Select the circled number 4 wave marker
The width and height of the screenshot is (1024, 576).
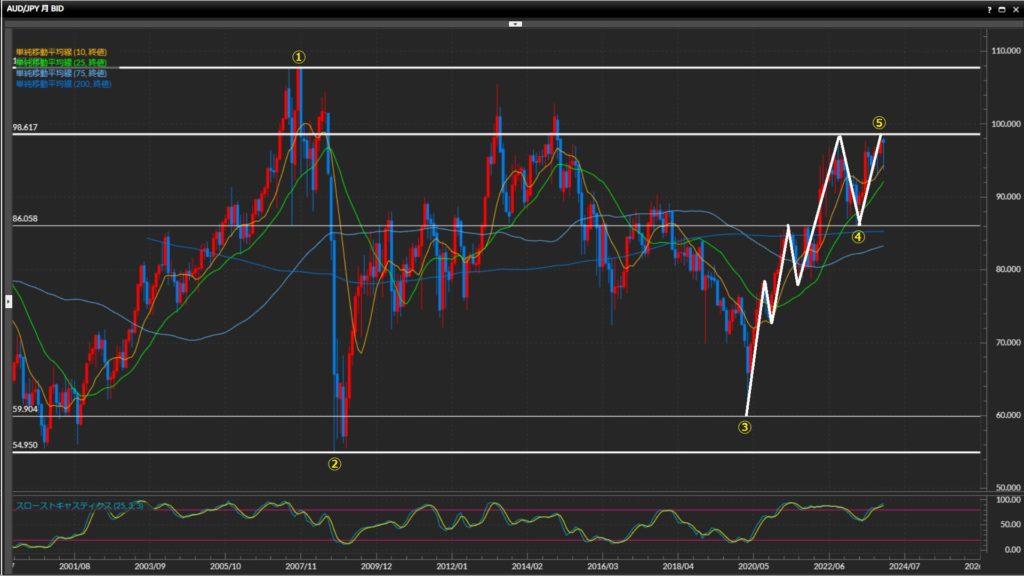[858, 237]
